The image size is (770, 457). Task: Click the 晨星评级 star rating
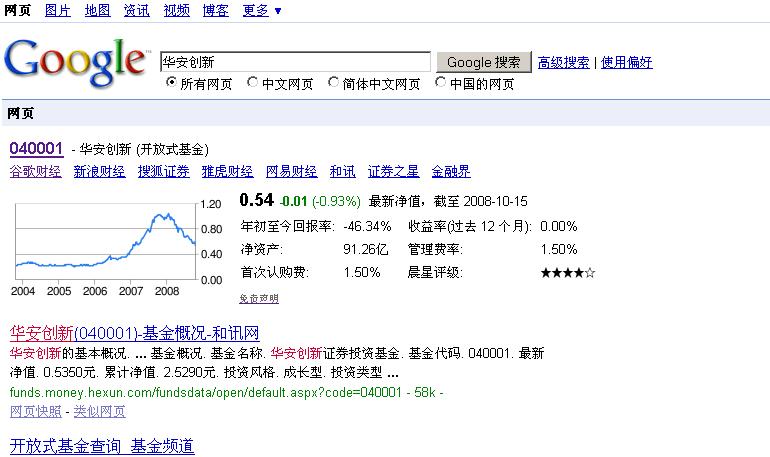click(568, 272)
